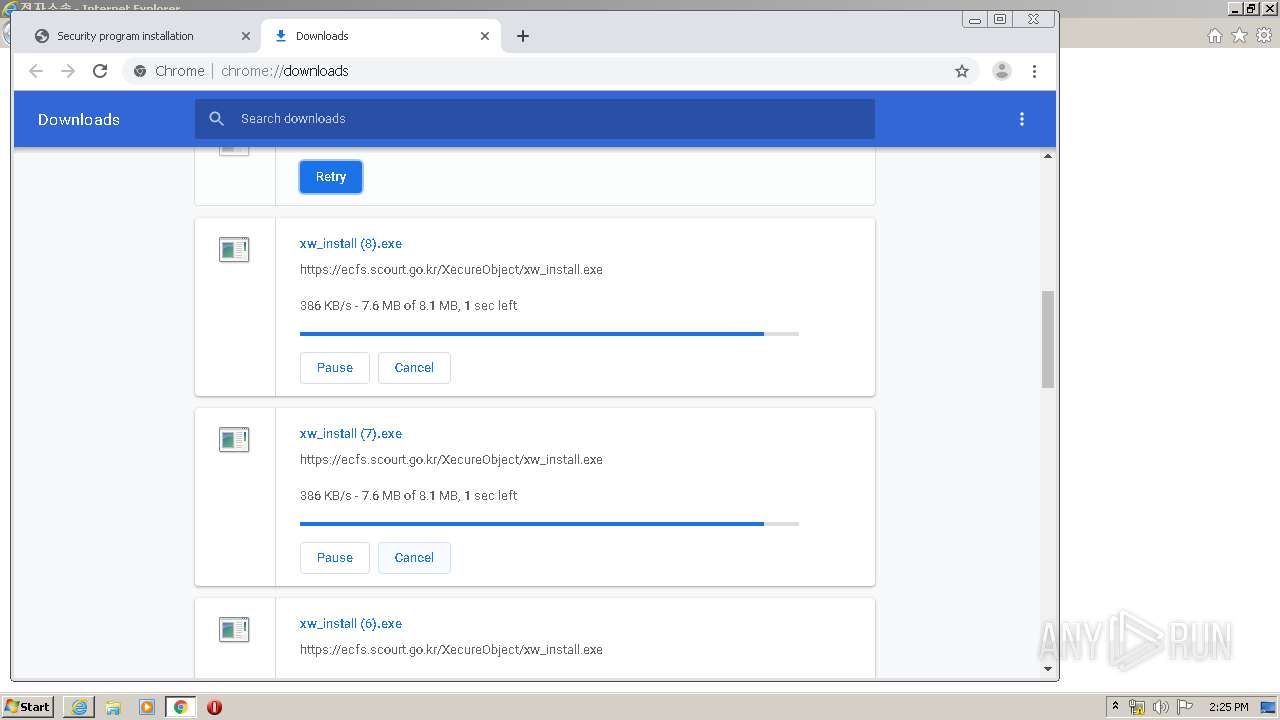The height and width of the screenshot is (720, 1280).
Task: Show hidden system tray icons
Action: coord(1115,707)
